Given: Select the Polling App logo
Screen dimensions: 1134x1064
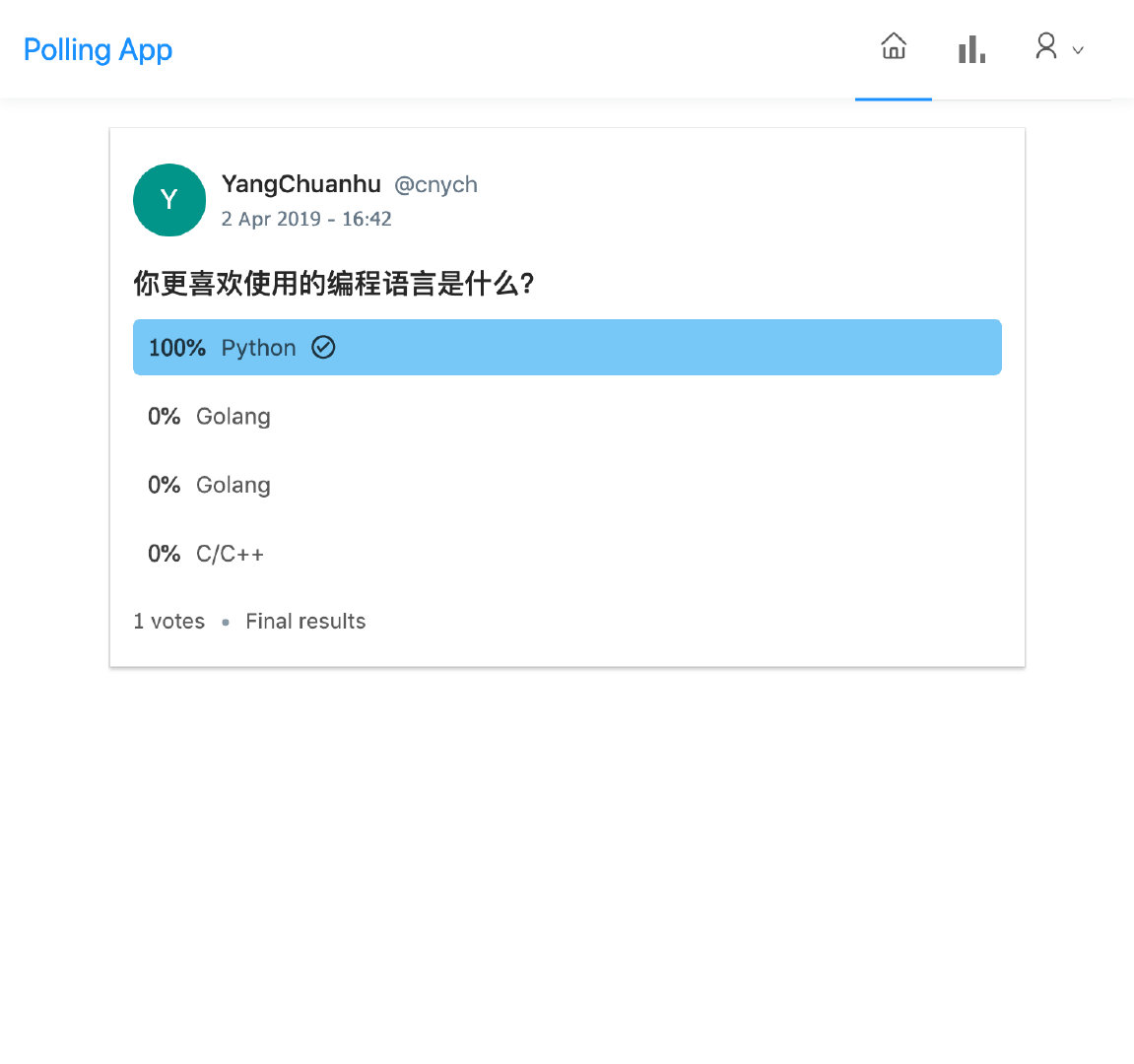Looking at the screenshot, I should tap(98, 49).
